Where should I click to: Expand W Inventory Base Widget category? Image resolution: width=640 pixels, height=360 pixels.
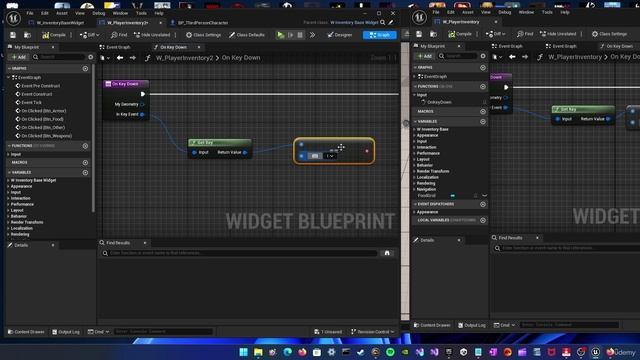point(9,180)
